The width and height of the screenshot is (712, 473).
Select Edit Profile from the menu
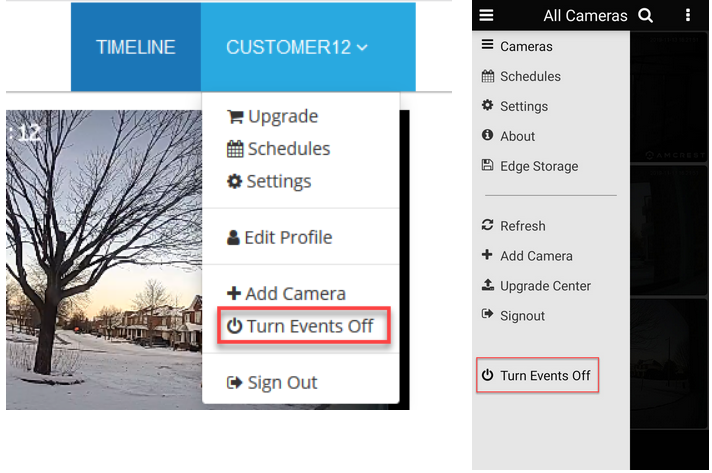(x=279, y=238)
